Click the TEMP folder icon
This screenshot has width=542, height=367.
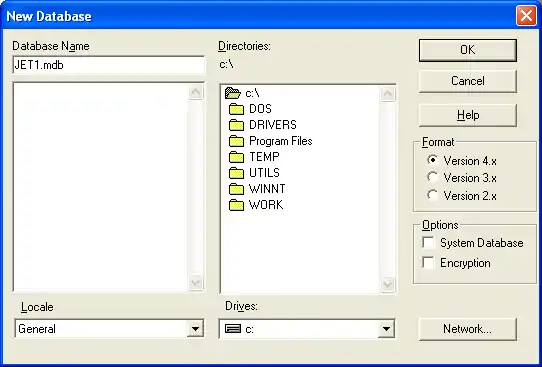point(236,157)
